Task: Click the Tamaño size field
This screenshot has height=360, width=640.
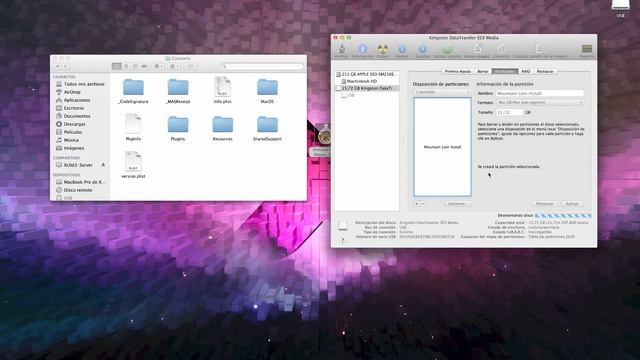Action: [509, 112]
